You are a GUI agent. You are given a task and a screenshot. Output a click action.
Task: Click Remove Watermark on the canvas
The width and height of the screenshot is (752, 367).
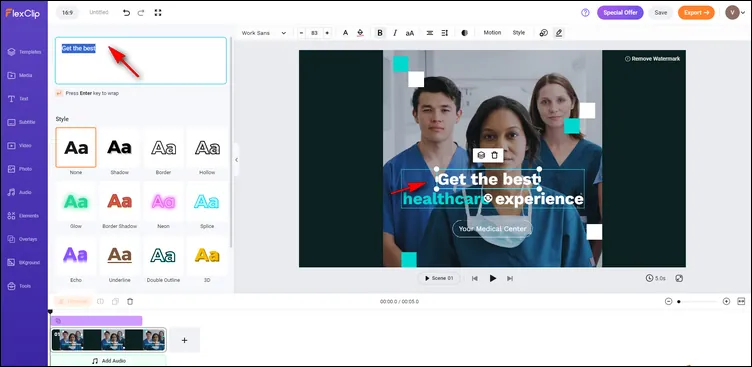[652, 59]
